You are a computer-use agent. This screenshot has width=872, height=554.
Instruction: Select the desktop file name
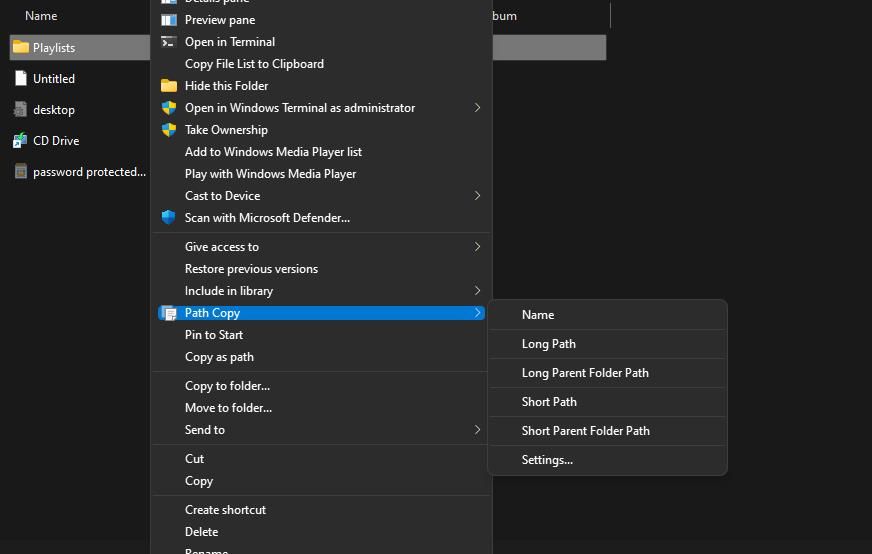click(x=54, y=110)
